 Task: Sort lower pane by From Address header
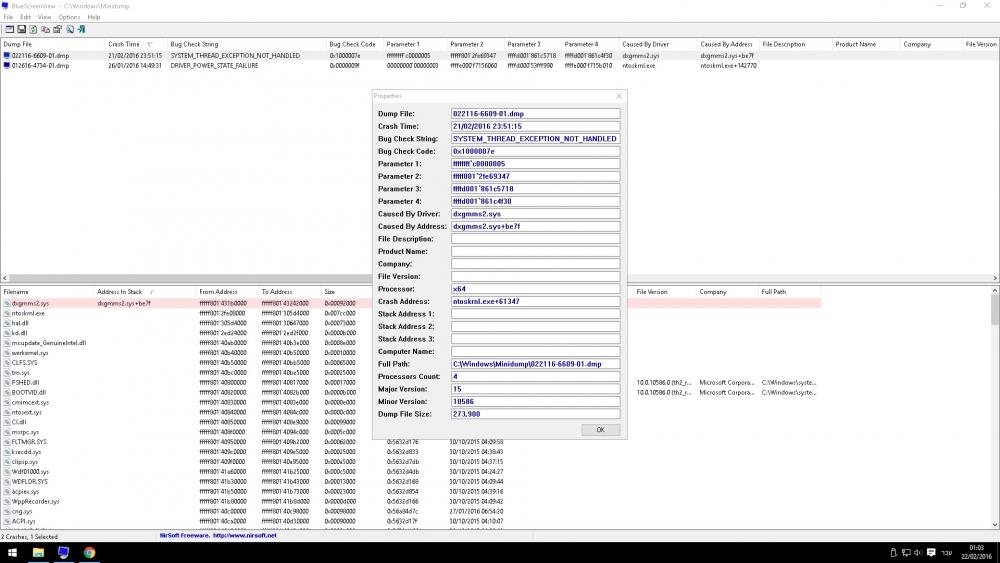pyautogui.click(x=227, y=291)
